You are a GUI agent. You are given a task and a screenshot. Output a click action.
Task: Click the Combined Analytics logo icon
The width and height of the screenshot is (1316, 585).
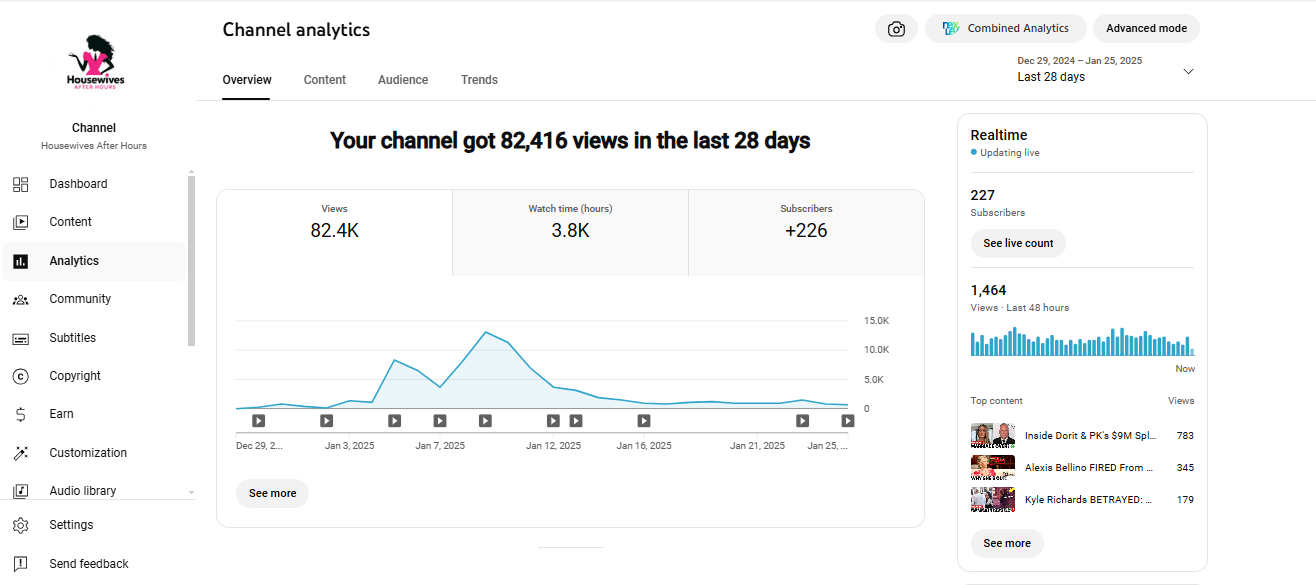click(x=951, y=28)
